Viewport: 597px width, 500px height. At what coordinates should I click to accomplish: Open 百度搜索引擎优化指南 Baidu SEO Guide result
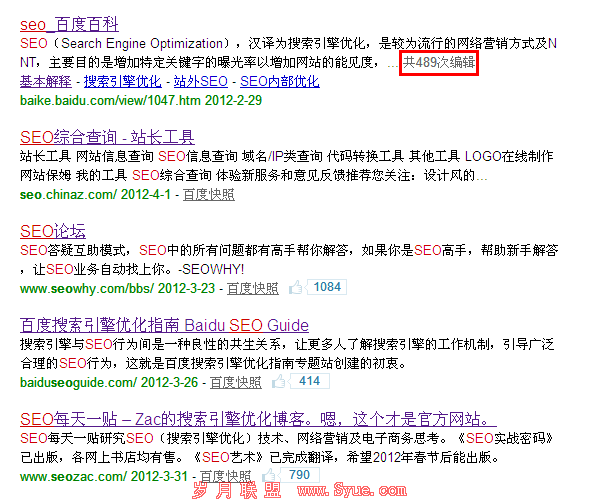pos(164,325)
